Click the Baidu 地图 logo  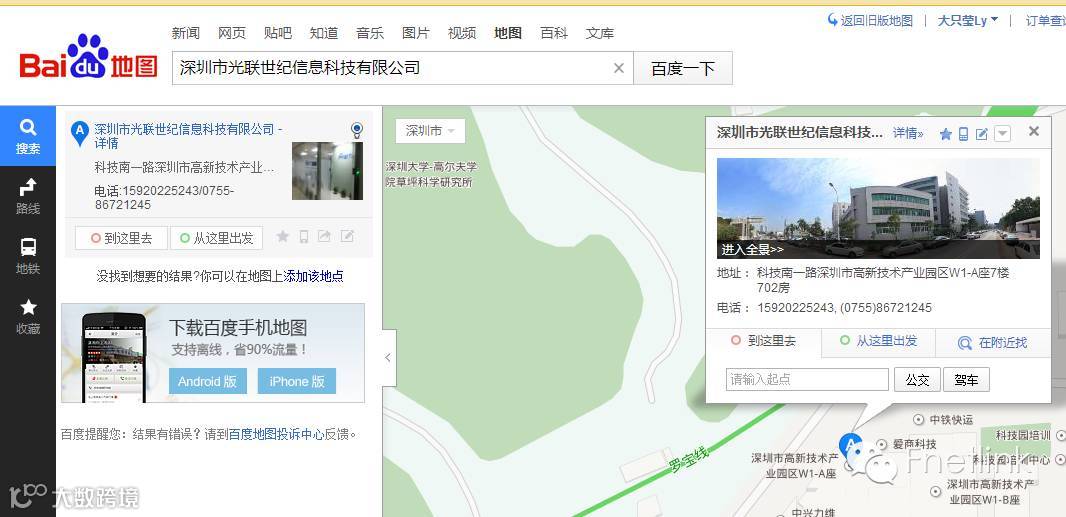(x=88, y=57)
